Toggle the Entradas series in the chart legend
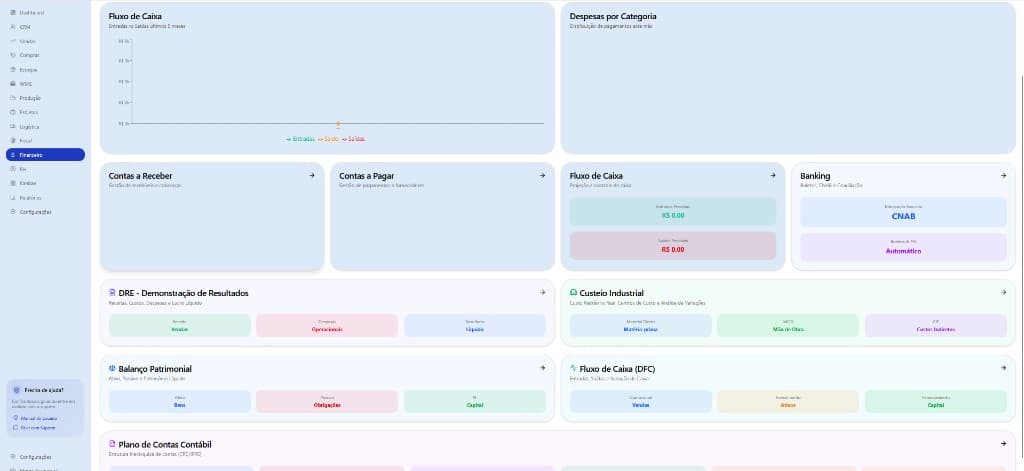Image resolution: width=1024 pixels, height=471 pixels. pos(301,139)
